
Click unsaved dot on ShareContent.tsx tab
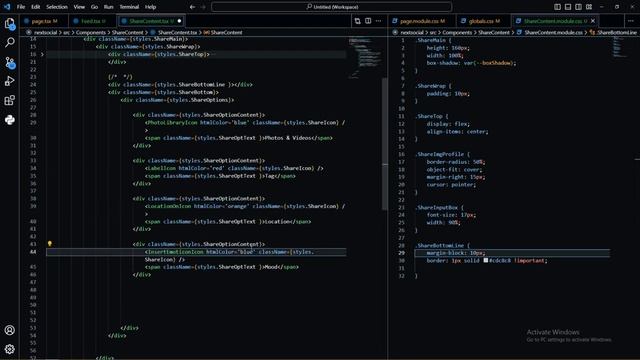(x=179, y=21)
